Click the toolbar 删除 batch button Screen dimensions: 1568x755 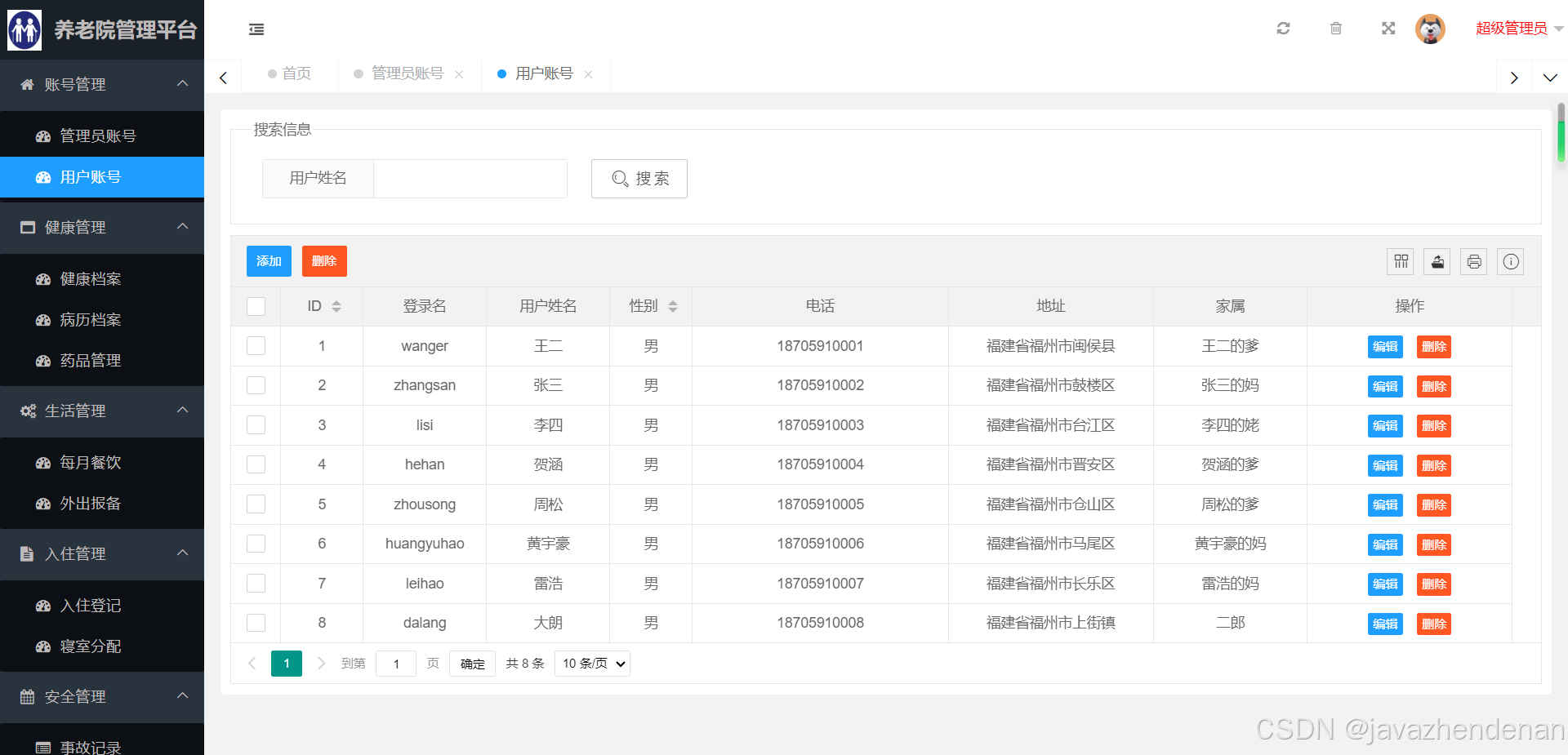(324, 261)
